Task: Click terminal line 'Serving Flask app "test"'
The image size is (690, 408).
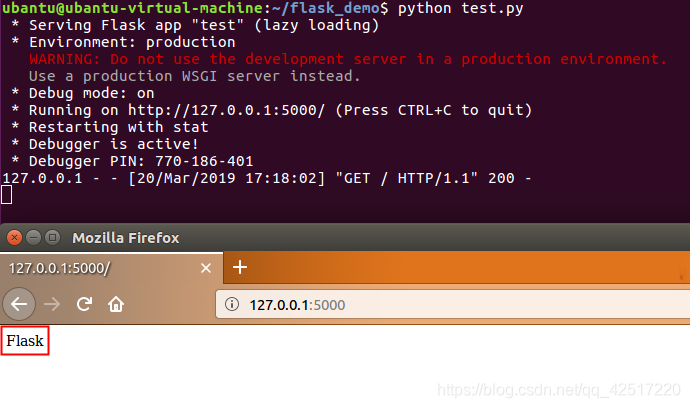Action: point(204,26)
